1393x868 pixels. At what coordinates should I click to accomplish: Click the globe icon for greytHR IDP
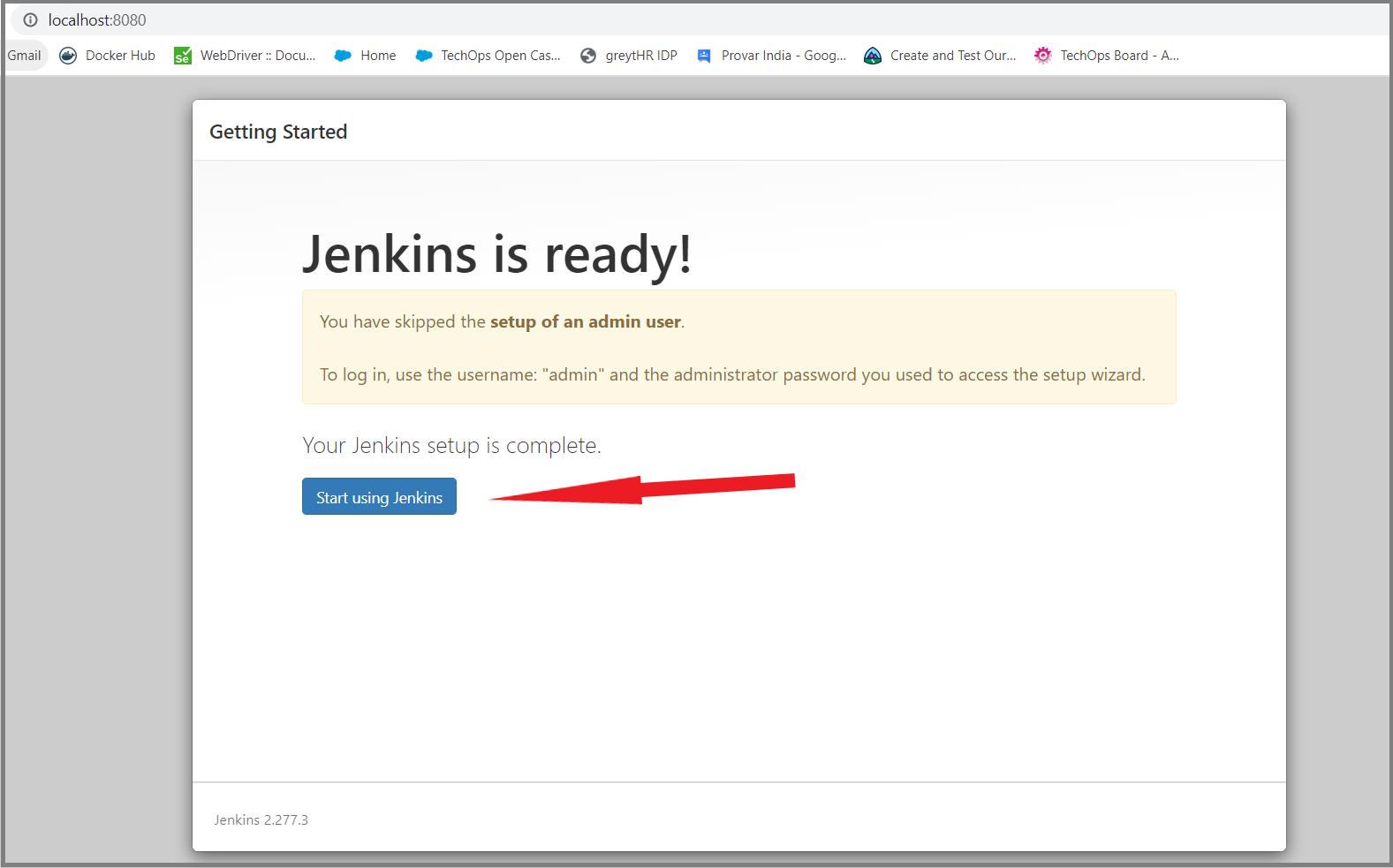point(588,56)
